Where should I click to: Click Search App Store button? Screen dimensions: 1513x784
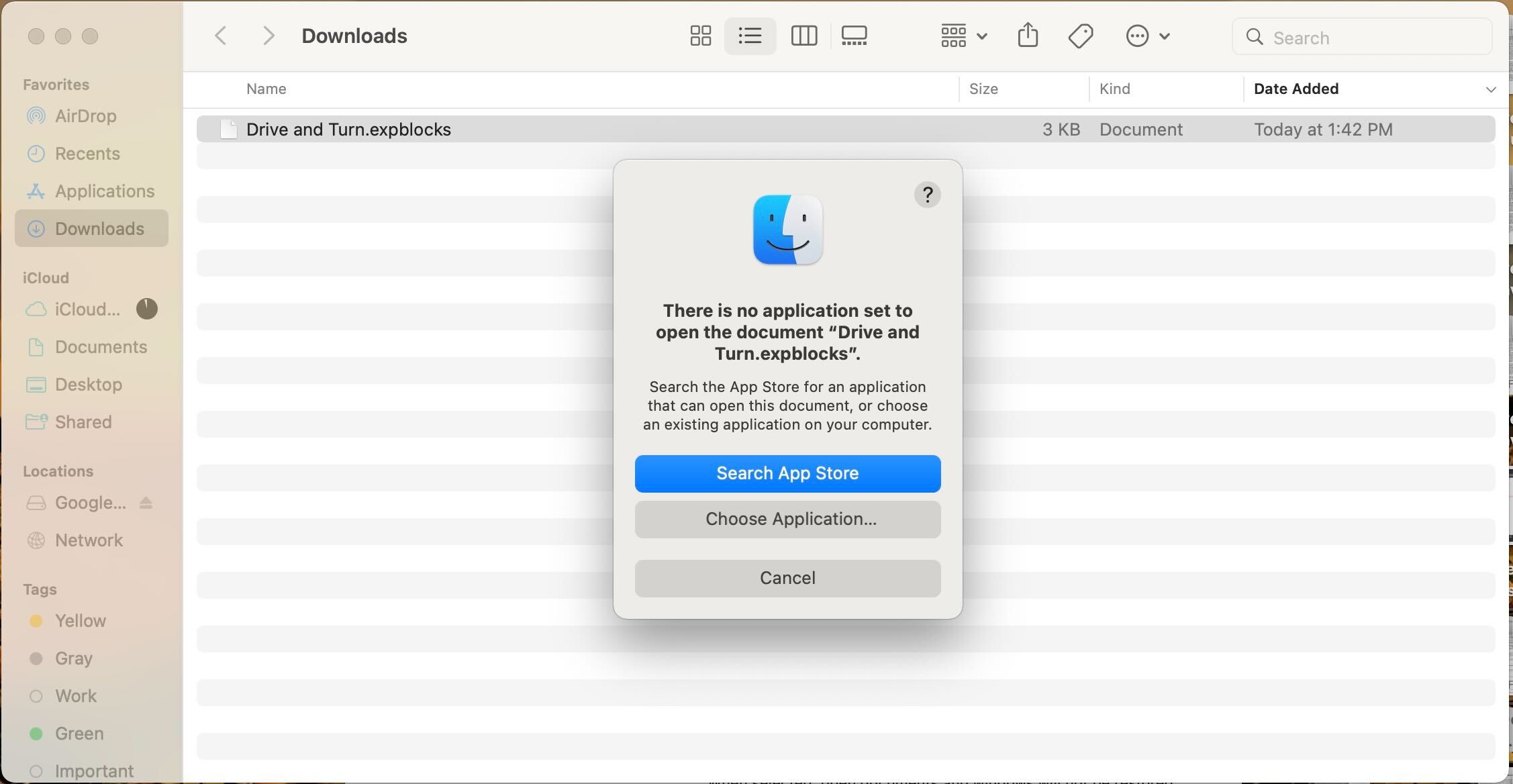click(787, 473)
